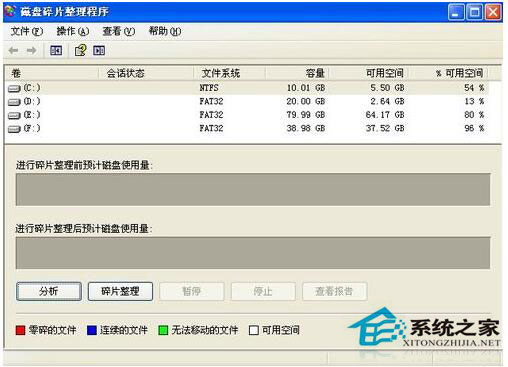The height and width of the screenshot is (367, 508).
Task: Click the 进行碎片整理后预计磁盘使用量 usage bar
Action: (x=253, y=253)
